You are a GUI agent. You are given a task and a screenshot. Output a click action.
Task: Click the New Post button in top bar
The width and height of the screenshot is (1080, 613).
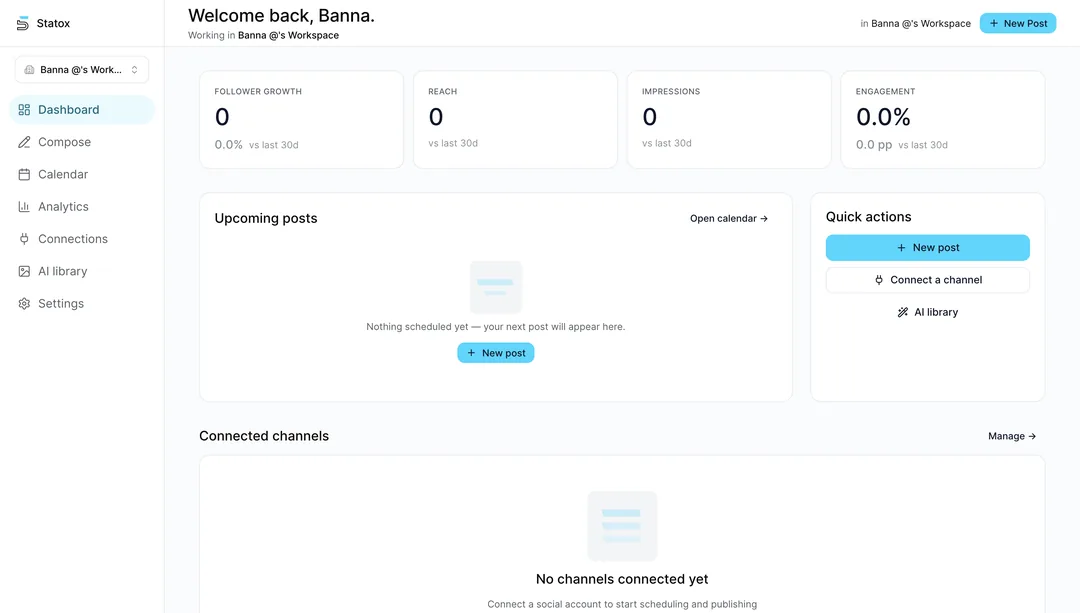click(x=1017, y=23)
